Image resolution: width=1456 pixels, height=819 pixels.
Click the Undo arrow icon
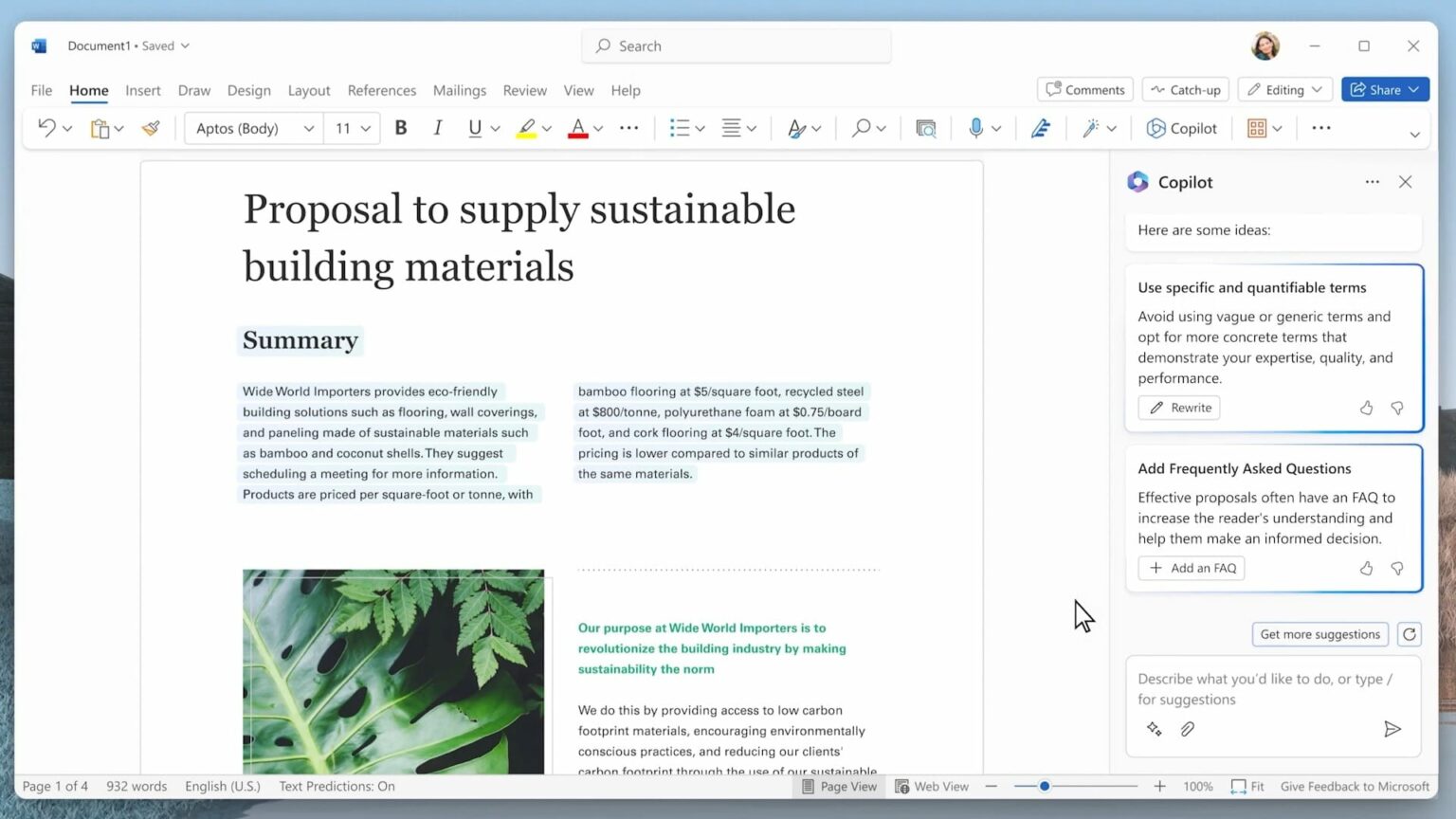tap(45, 128)
